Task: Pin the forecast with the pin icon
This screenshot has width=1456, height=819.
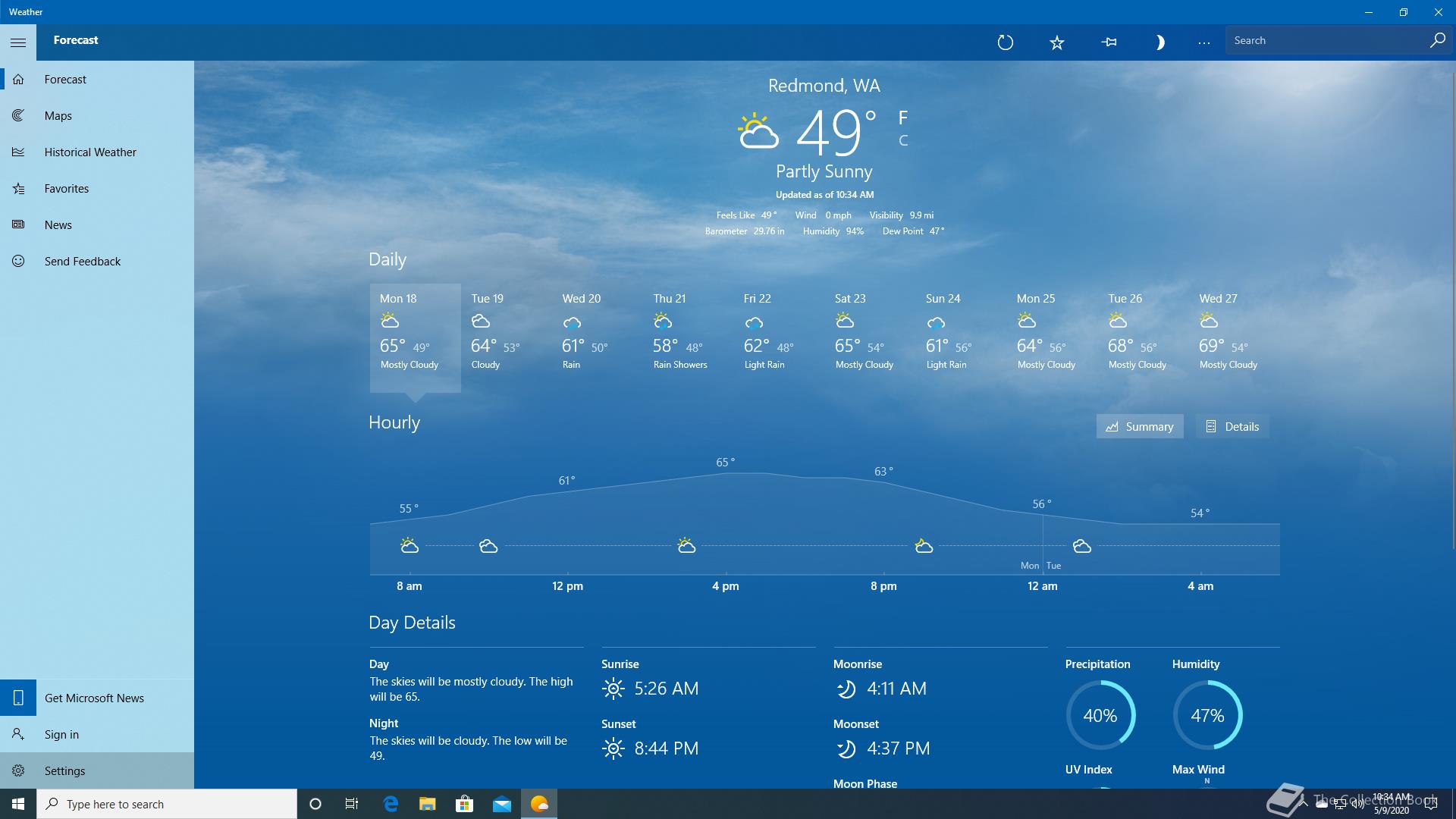Action: (x=1109, y=42)
